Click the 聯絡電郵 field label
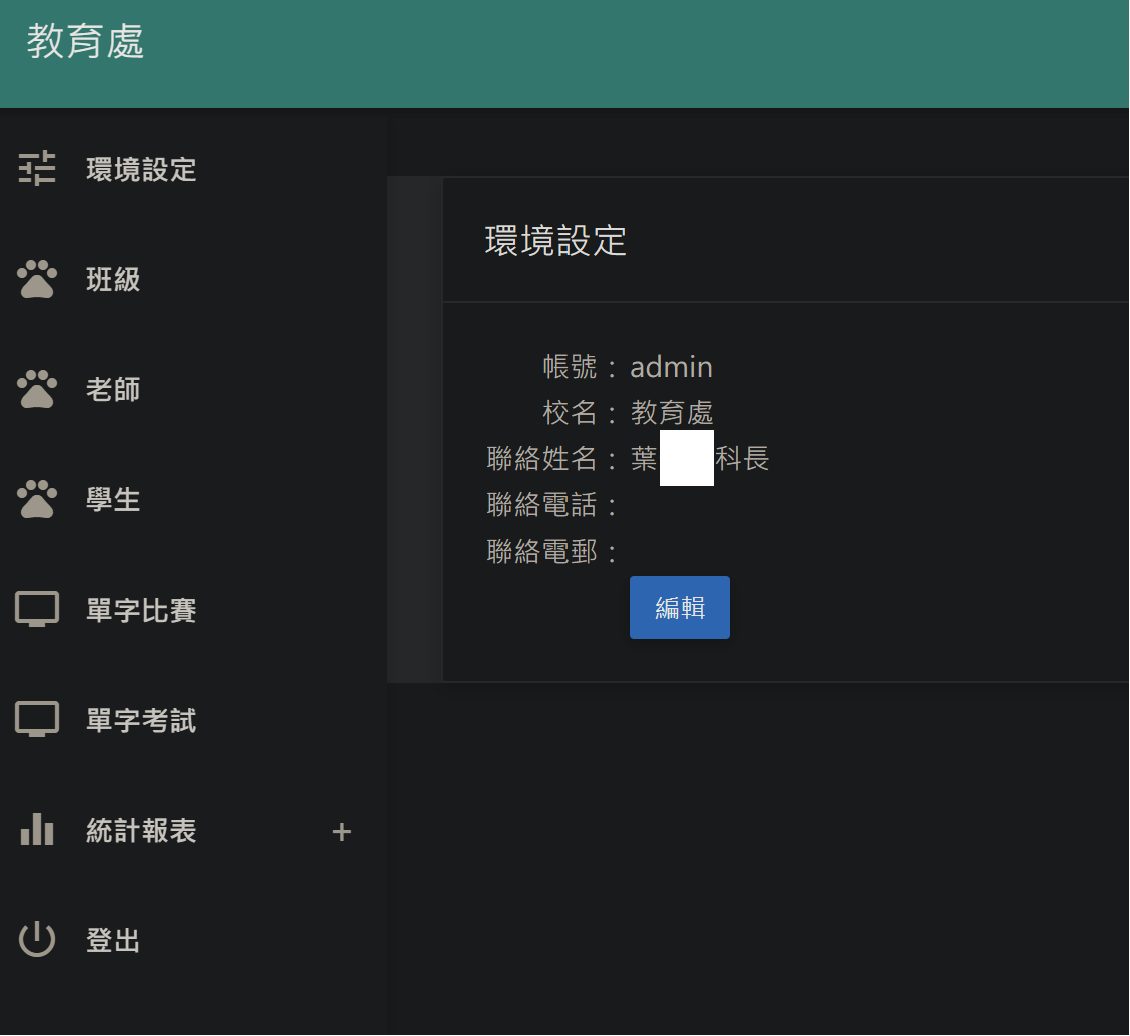 (x=542, y=552)
